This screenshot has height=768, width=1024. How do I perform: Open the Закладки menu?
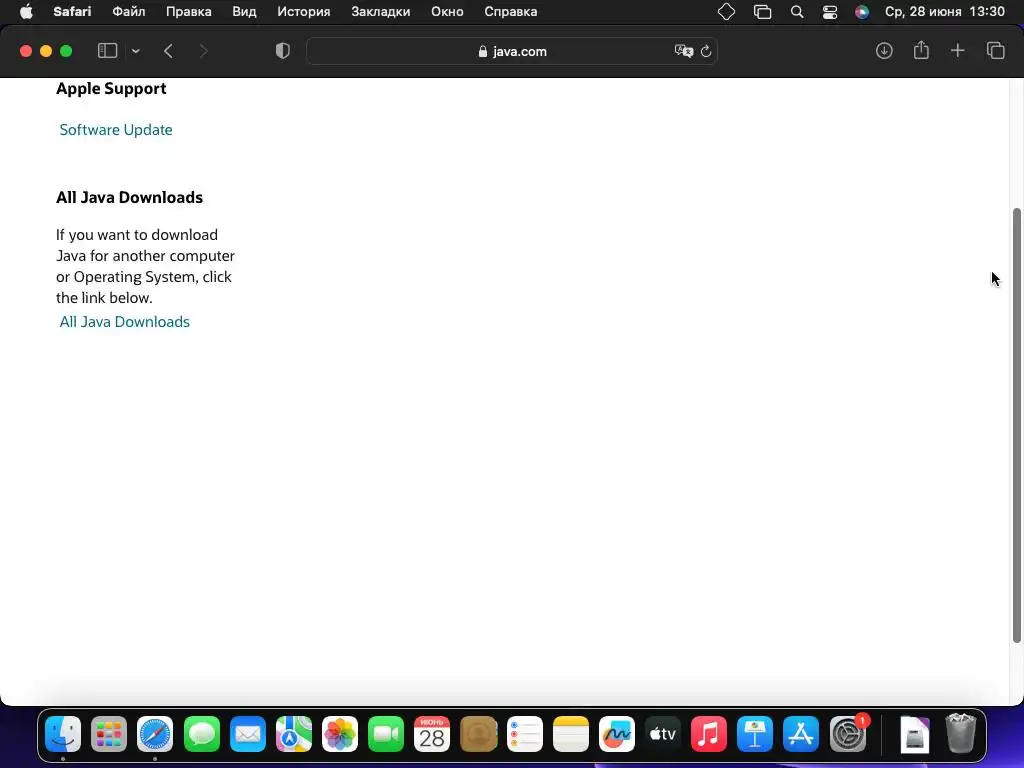pos(381,12)
